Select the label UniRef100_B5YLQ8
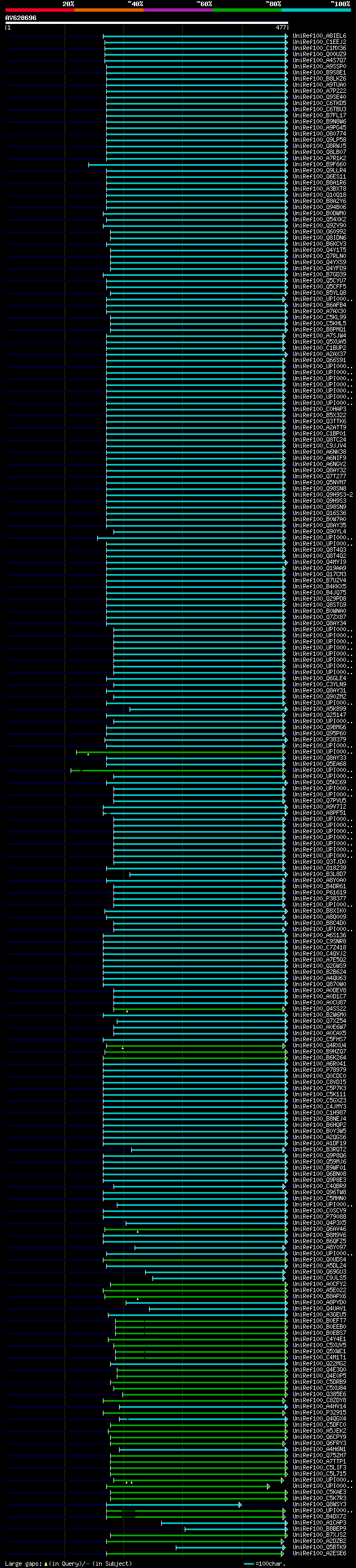This screenshot has height=1568, width=356. coord(319,293)
